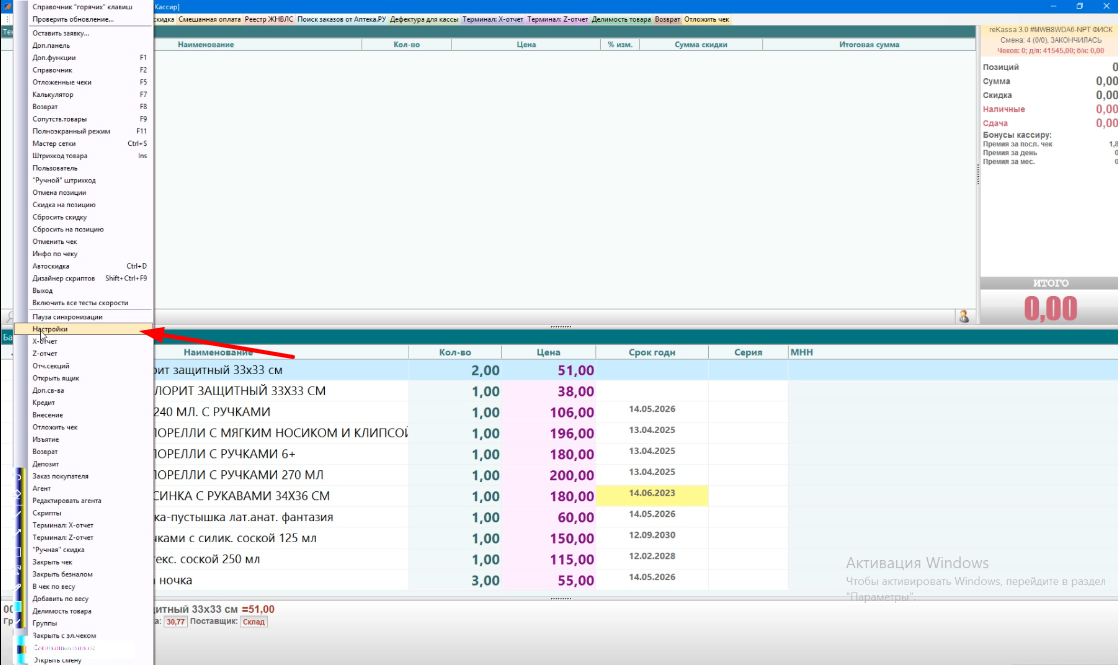
Task: Open Настройки in the menu
Action: (50, 328)
